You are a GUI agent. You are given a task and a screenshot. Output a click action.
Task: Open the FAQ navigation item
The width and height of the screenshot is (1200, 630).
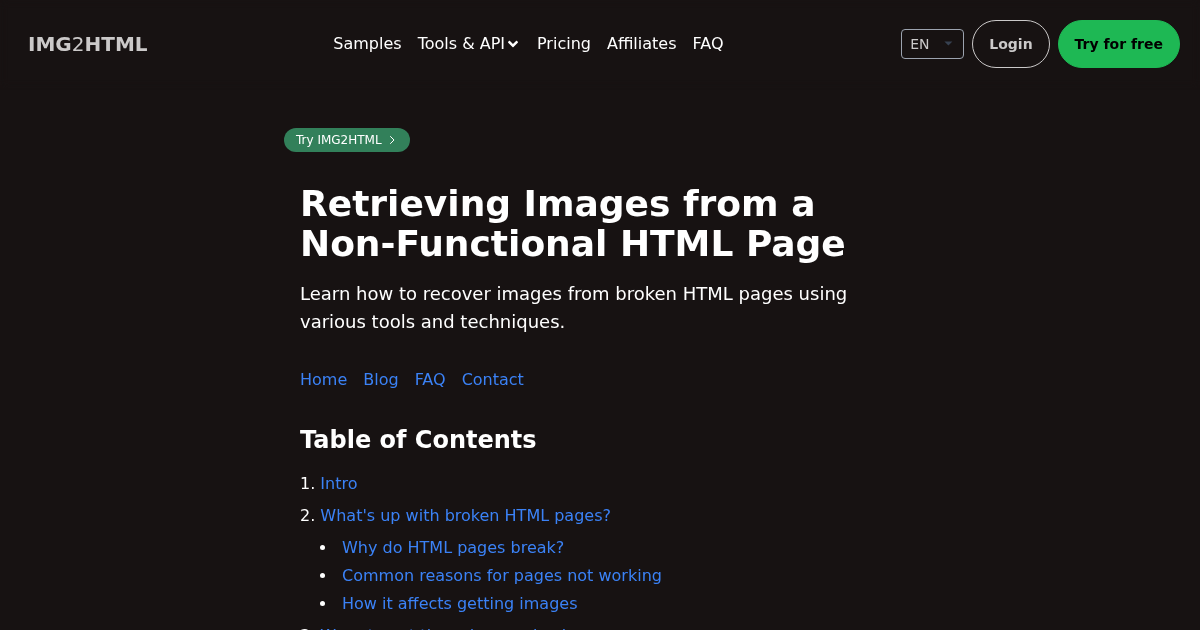pos(708,44)
